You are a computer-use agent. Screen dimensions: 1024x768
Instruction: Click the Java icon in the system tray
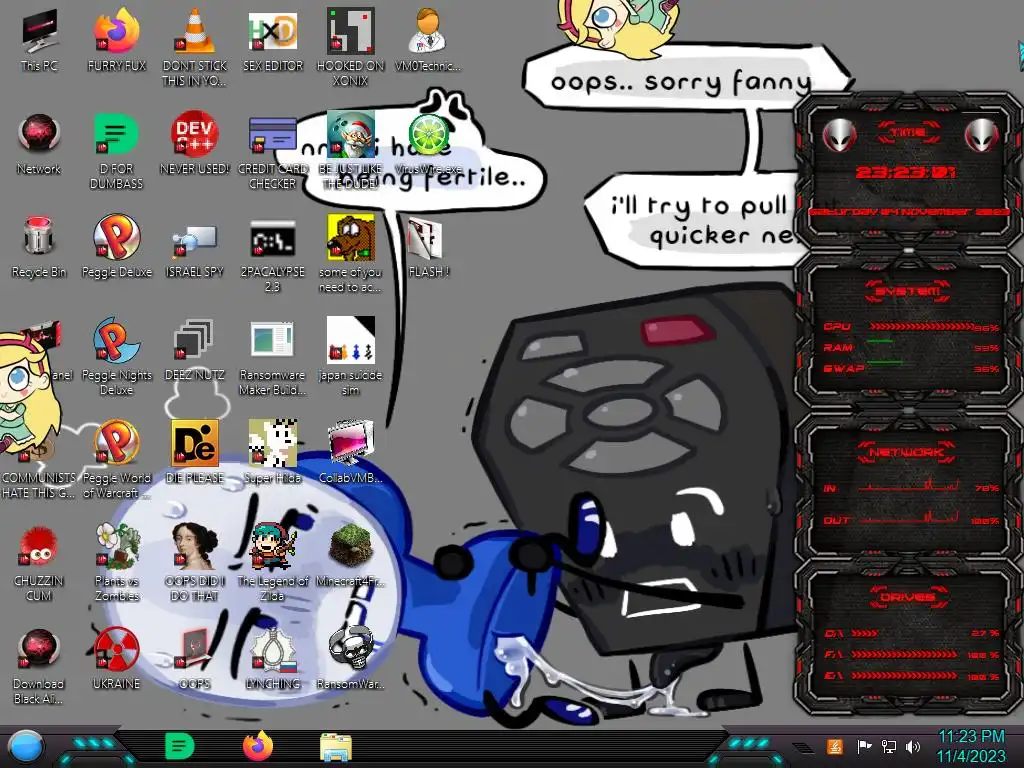tap(835, 746)
